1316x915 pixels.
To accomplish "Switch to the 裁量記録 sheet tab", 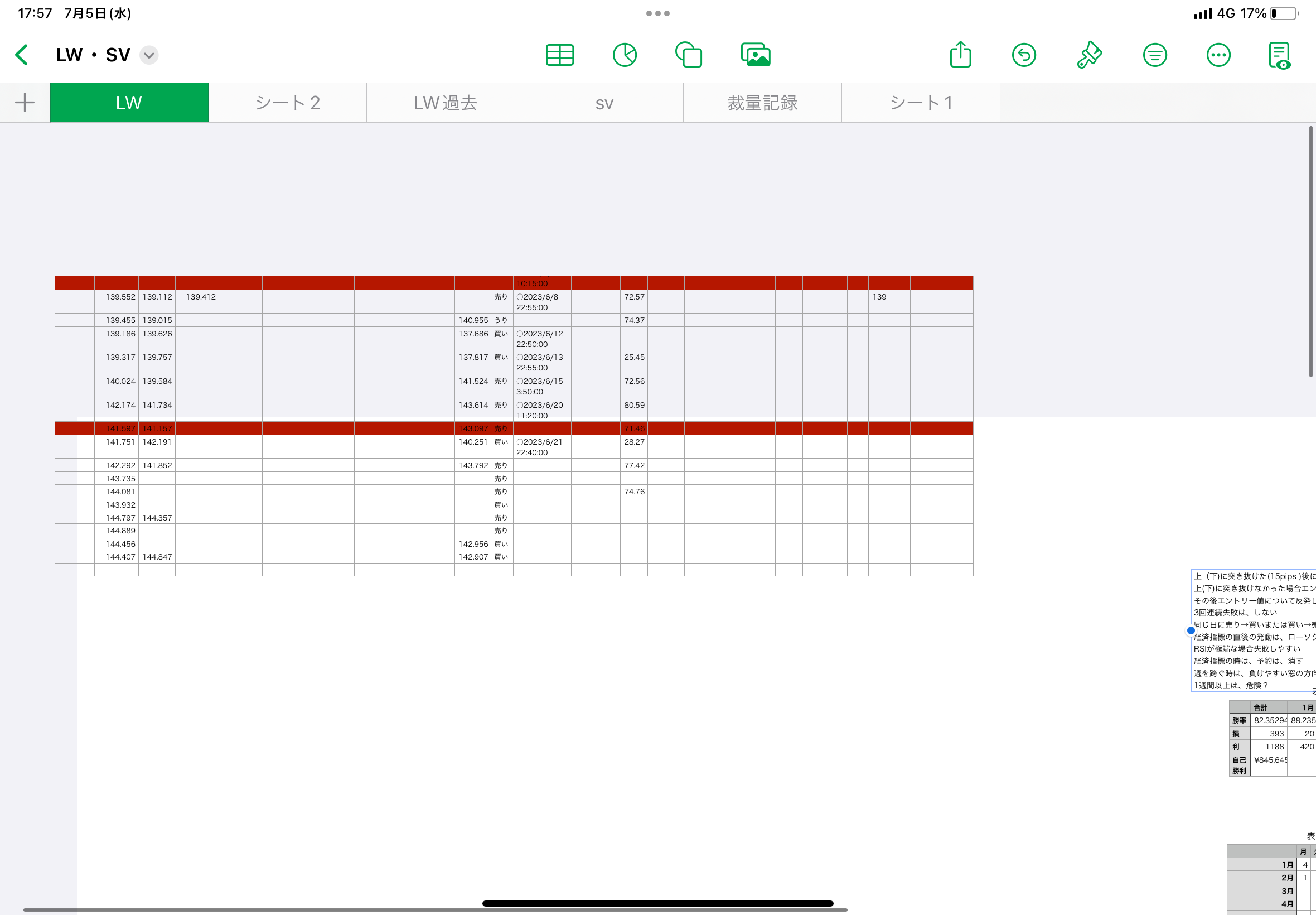I will (x=762, y=103).
